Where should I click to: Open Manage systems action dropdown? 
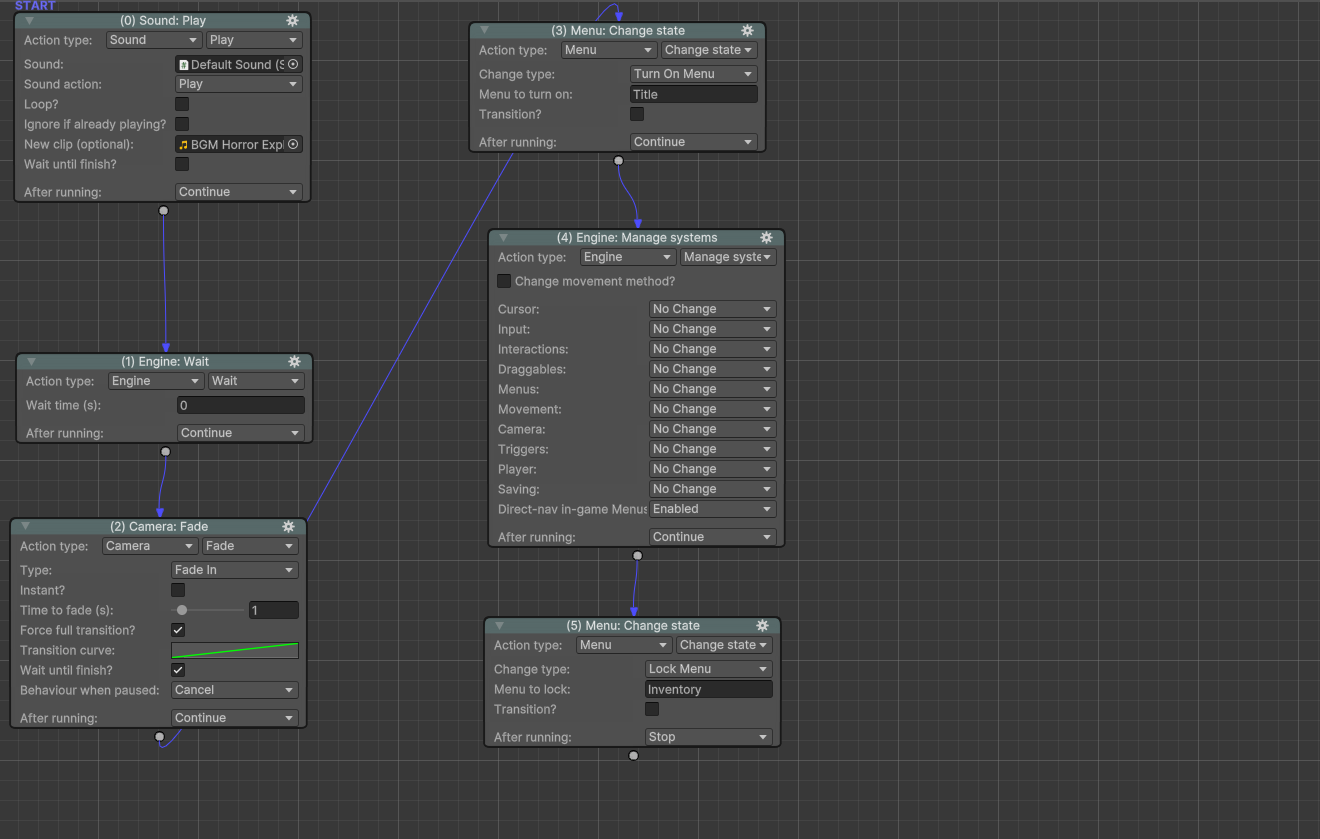pyautogui.click(x=728, y=257)
